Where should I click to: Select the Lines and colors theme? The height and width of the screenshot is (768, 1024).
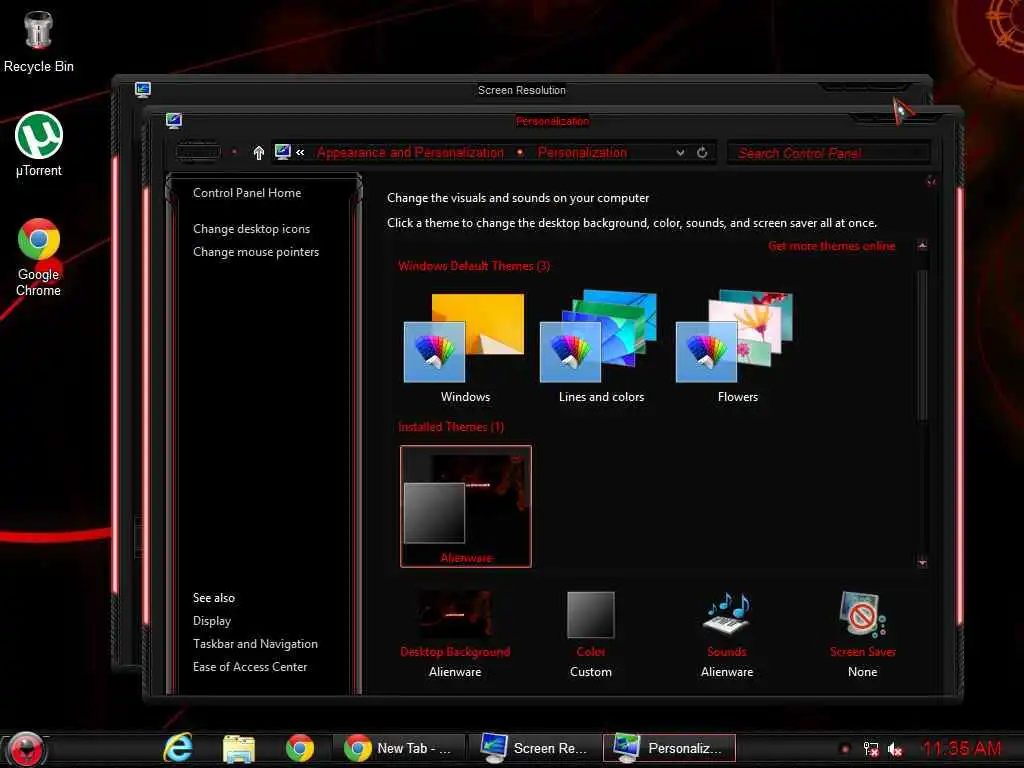click(601, 347)
